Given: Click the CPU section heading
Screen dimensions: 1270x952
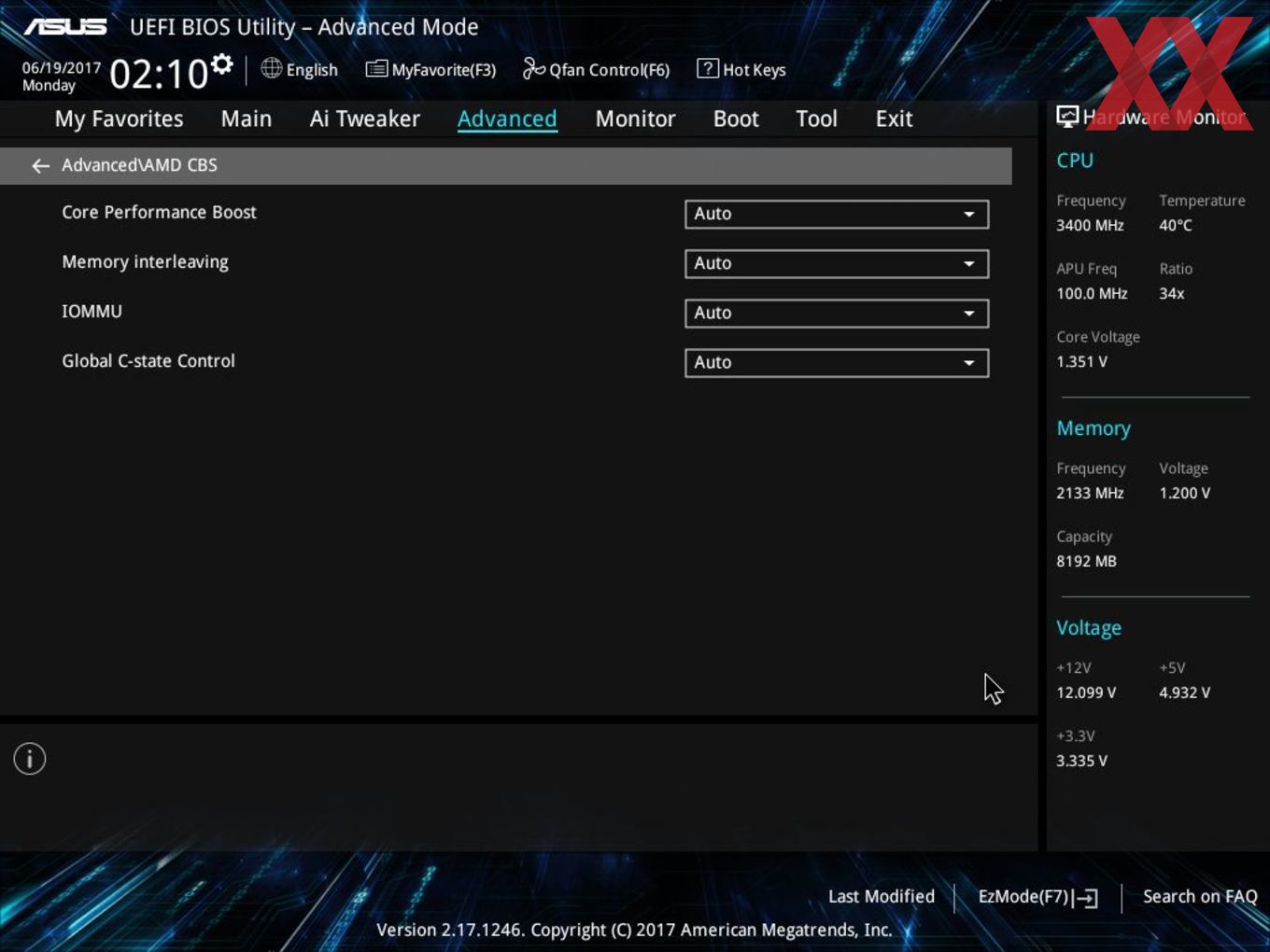Looking at the screenshot, I should click(1075, 161).
